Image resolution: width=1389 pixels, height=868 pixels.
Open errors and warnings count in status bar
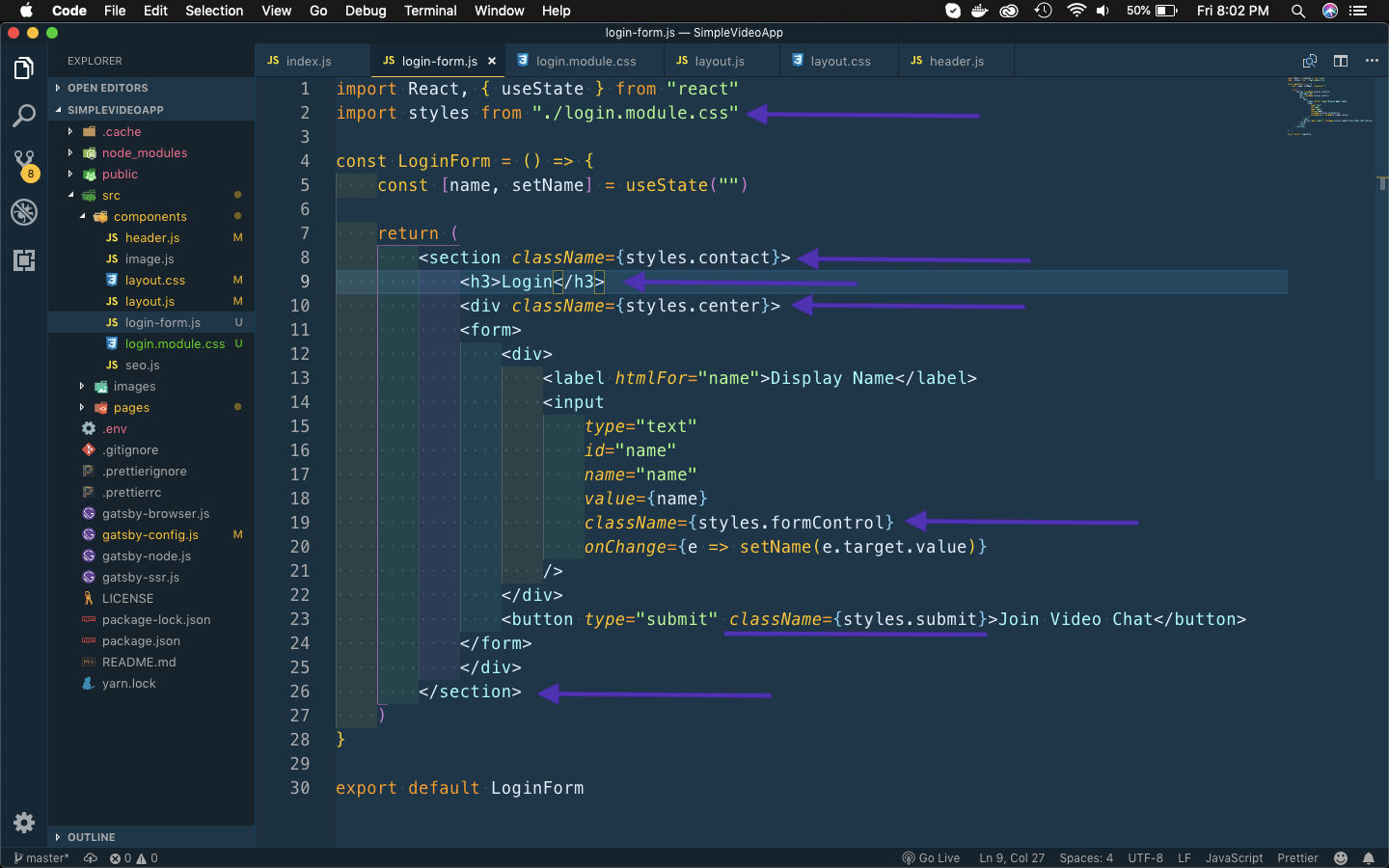pyautogui.click(x=134, y=858)
